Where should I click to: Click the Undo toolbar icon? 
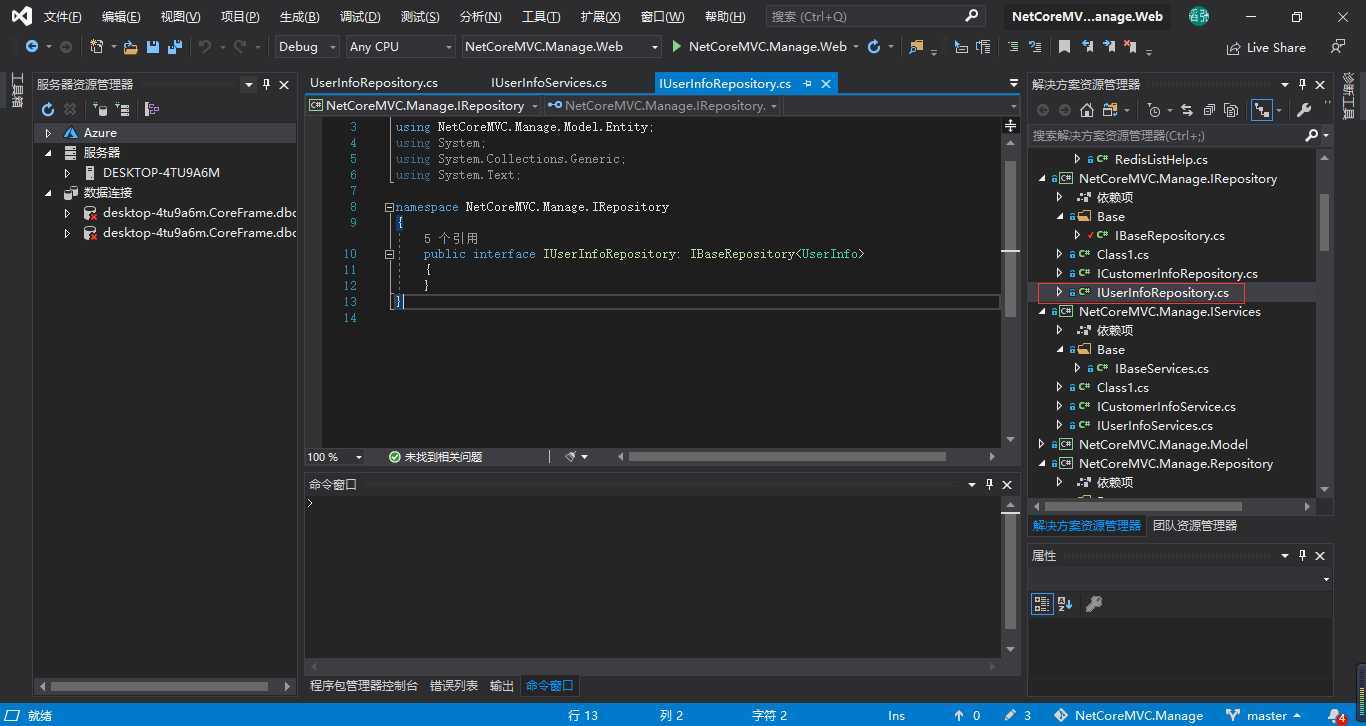tap(205, 47)
